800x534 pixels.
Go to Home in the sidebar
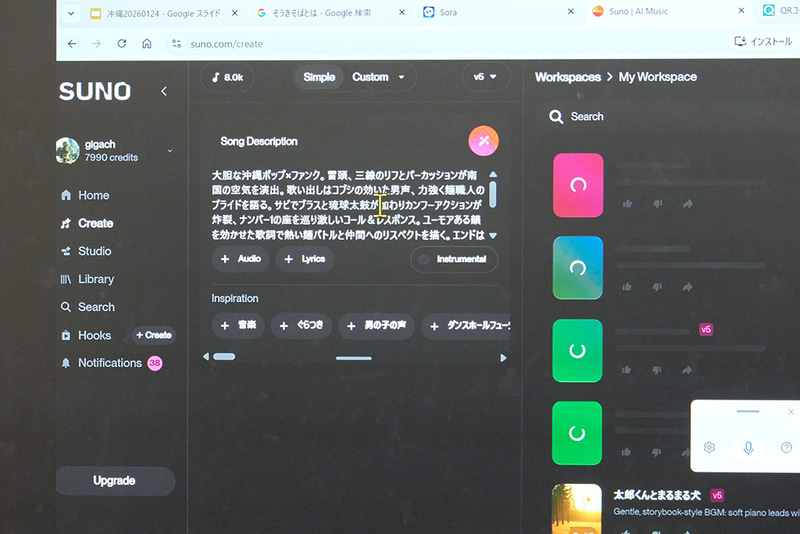pos(85,195)
